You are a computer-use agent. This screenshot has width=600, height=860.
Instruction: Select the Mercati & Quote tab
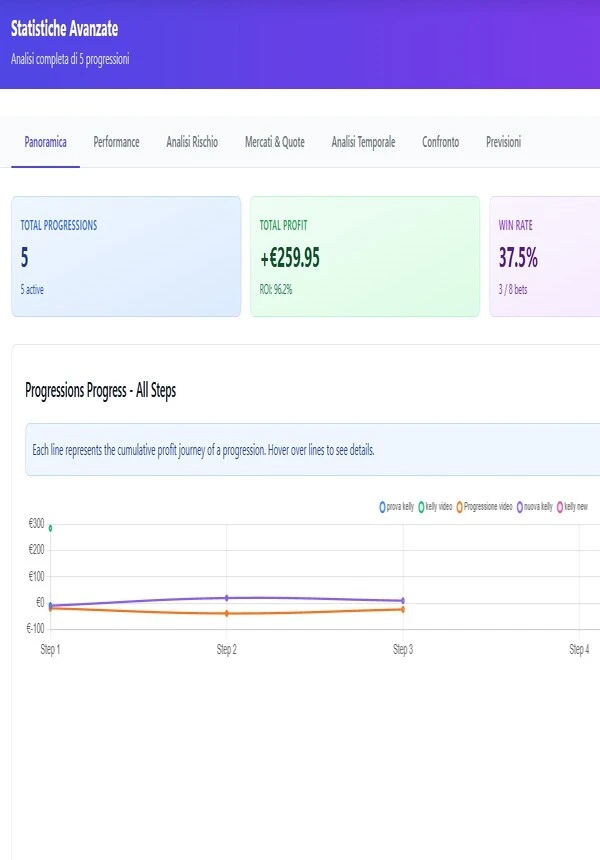(275, 142)
